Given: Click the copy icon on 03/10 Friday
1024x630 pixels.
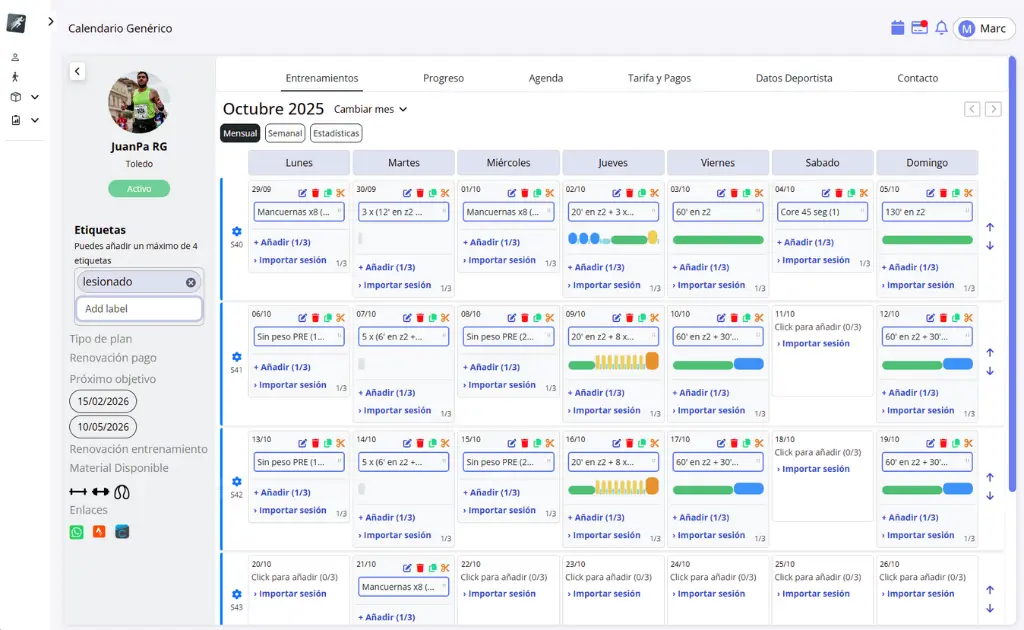Looking at the screenshot, I should pos(746,193).
